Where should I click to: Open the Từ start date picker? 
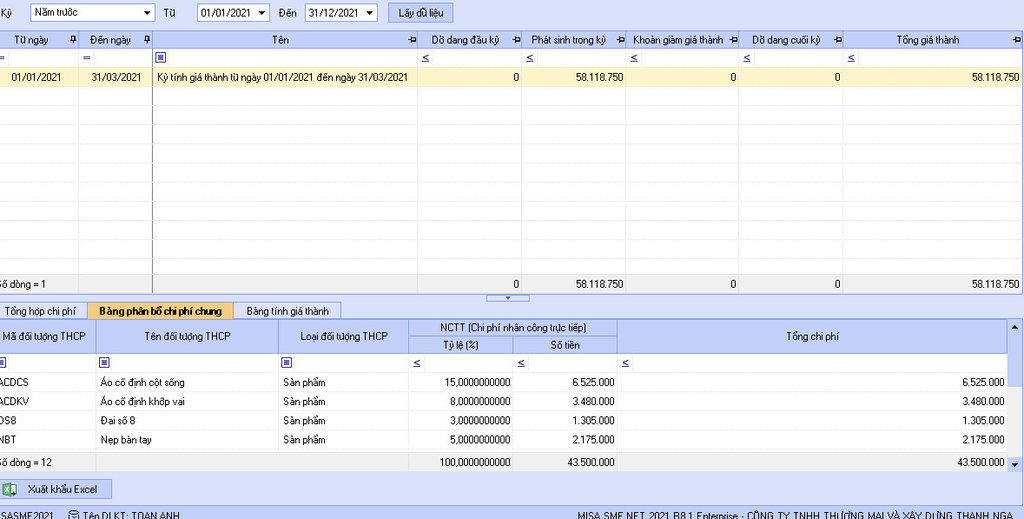[x=263, y=12]
